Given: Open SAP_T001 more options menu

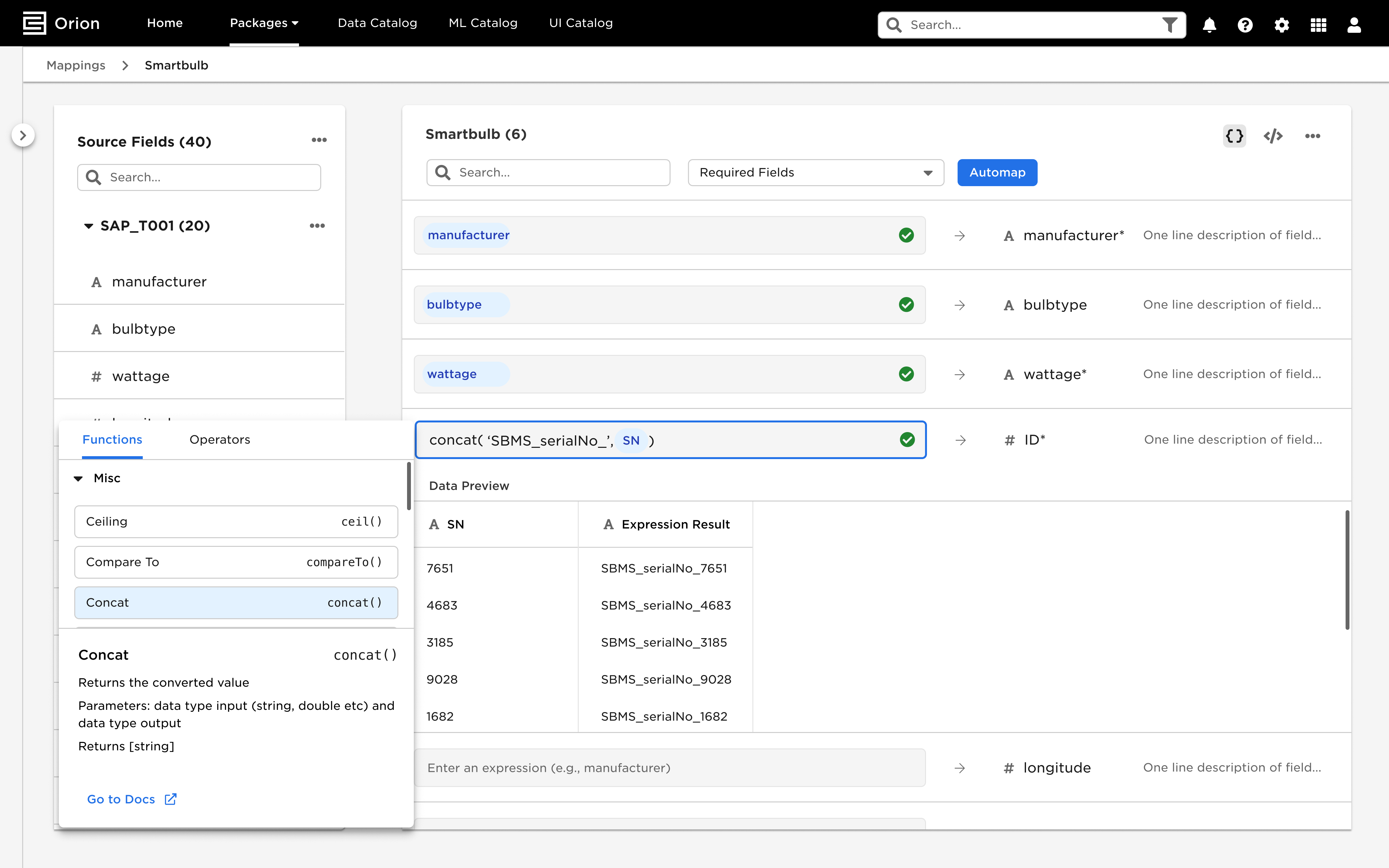Looking at the screenshot, I should coord(317,226).
